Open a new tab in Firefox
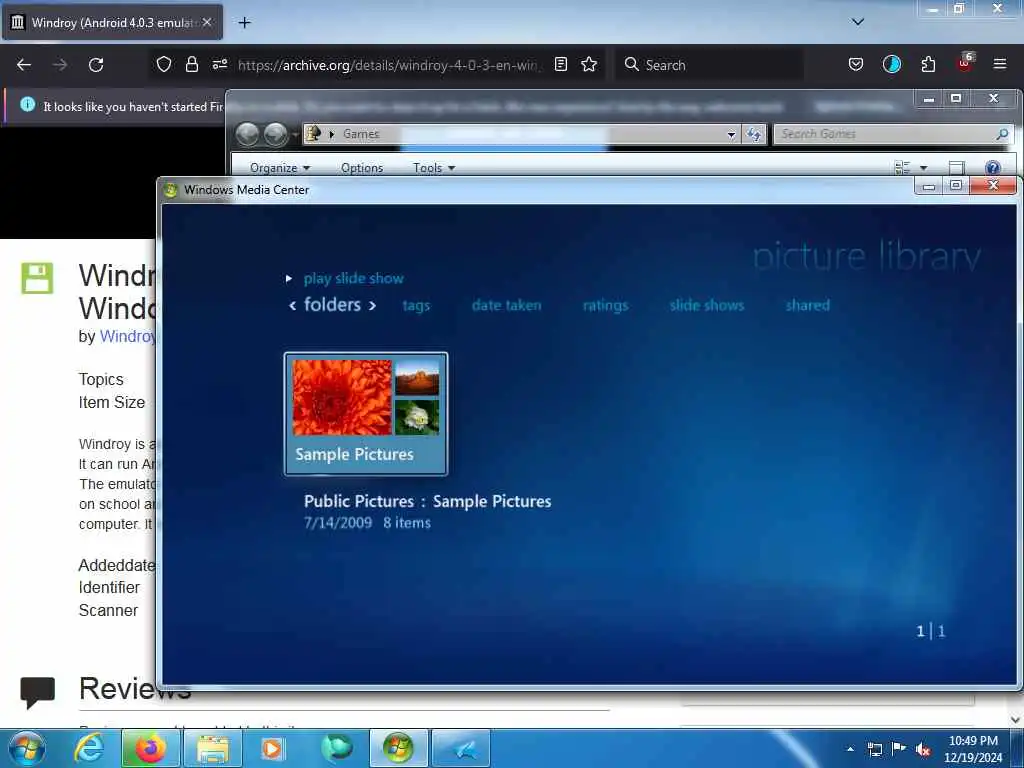Image resolution: width=1024 pixels, height=768 pixels. 244,23
